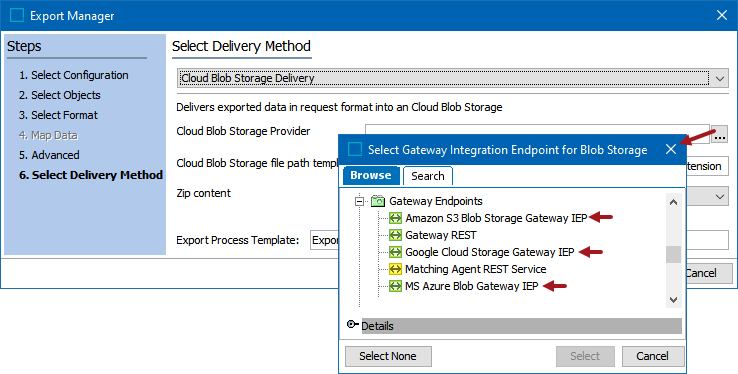
Task: Click the MS Azure Blob Gateway icon
Action: click(x=395, y=286)
